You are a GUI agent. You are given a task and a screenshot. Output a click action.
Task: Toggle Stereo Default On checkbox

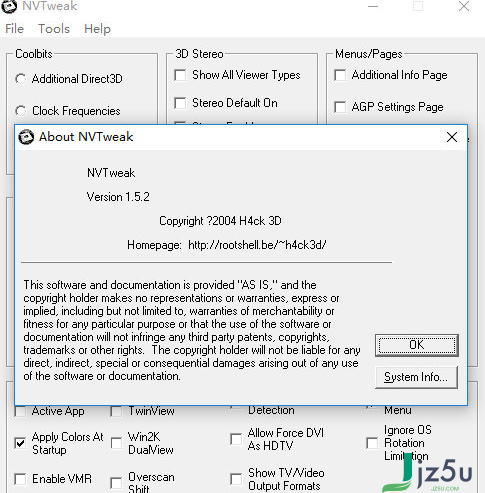point(180,103)
